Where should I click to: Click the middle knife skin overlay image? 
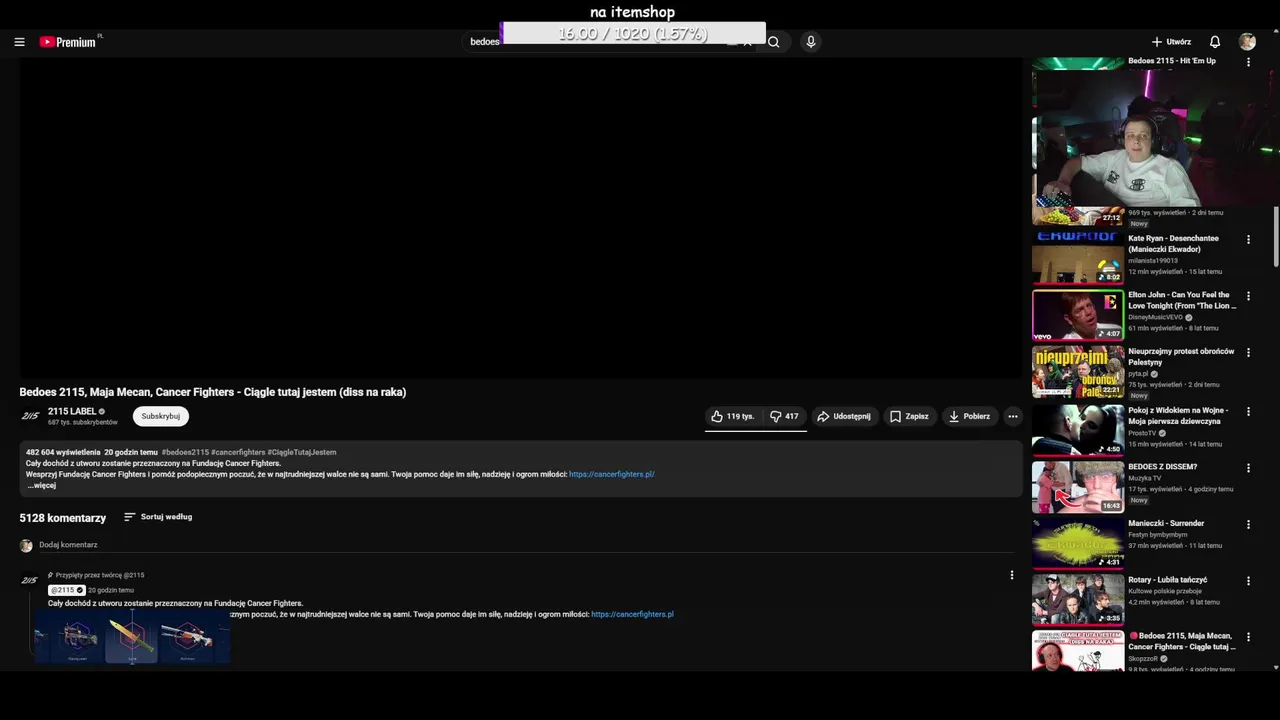(132, 638)
